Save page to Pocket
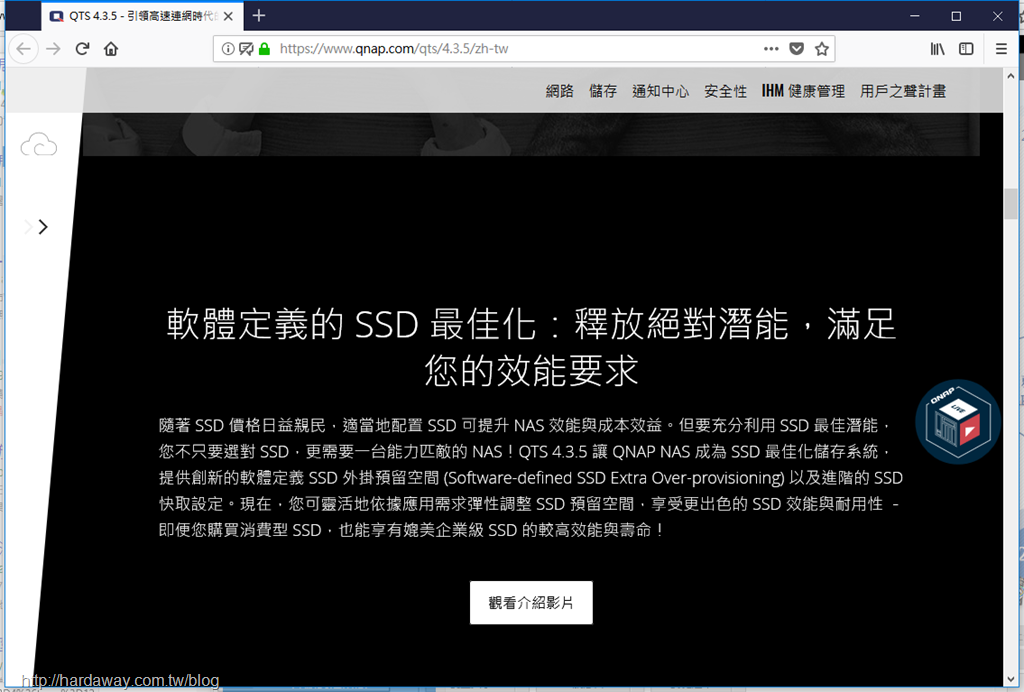The height and width of the screenshot is (692, 1024). click(x=796, y=49)
